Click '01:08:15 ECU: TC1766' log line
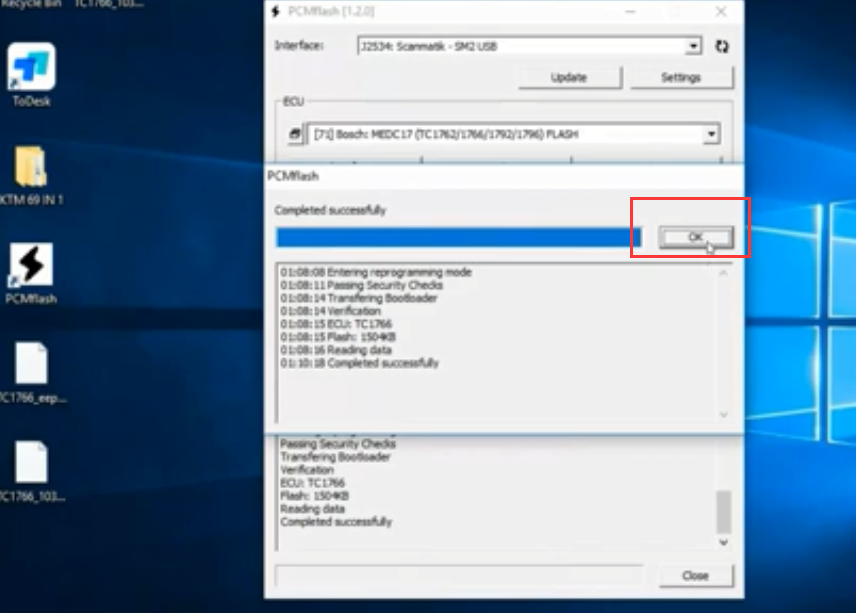The image size is (856, 613). coord(336,324)
